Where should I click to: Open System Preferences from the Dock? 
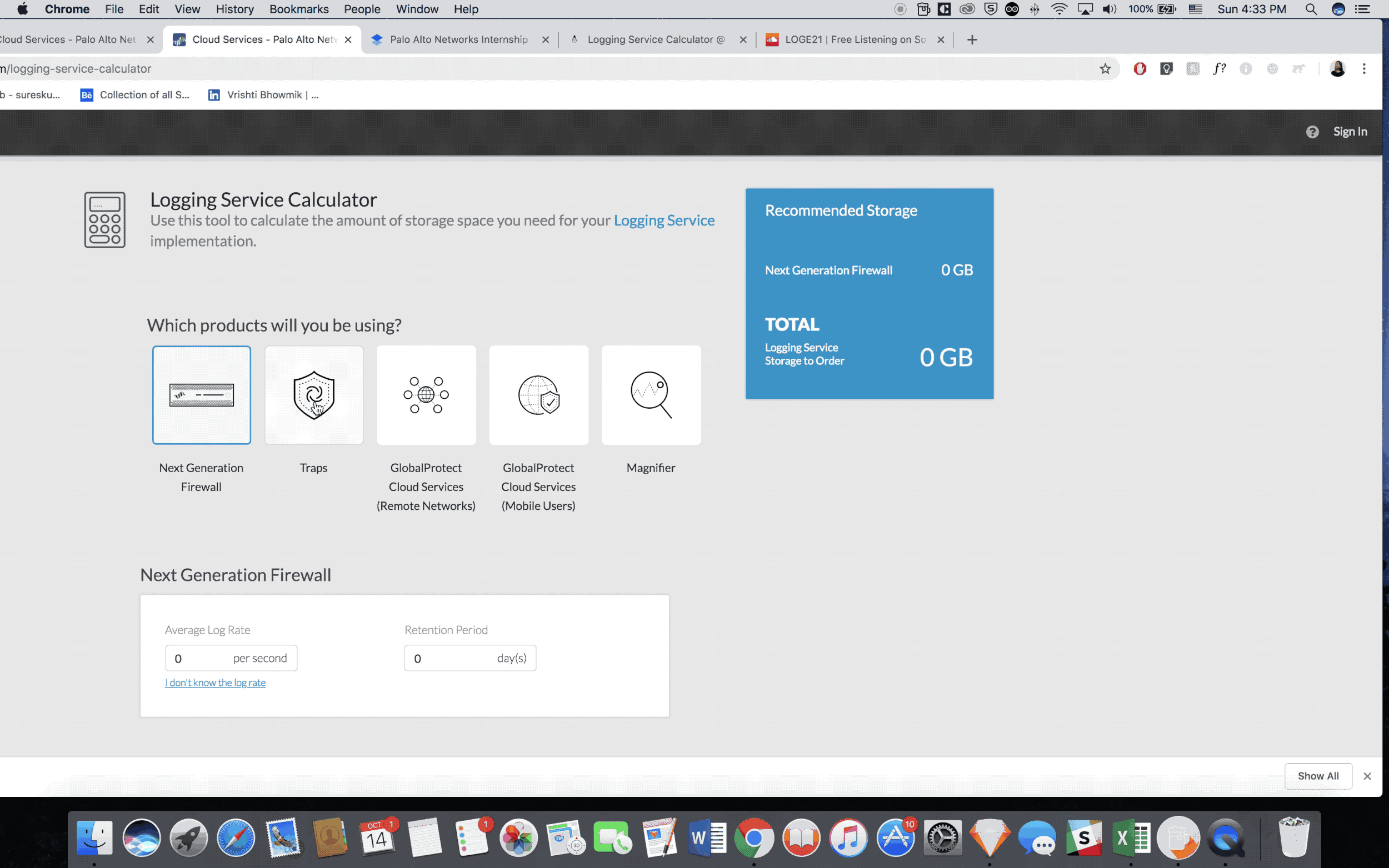(943, 838)
